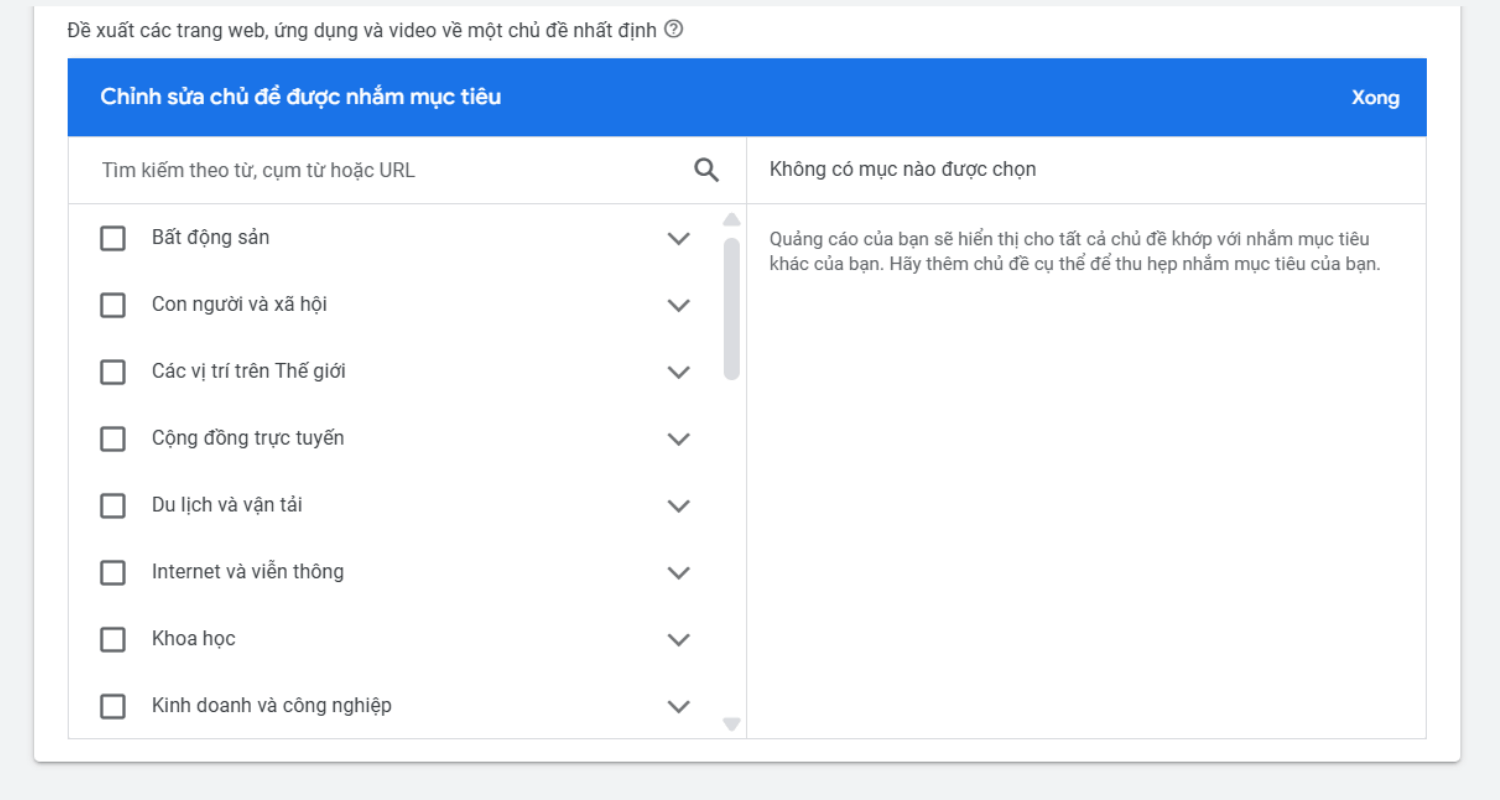Select the Du lịch và vận tải checkbox
The width and height of the screenshot is (1500, 800).
coord(113,506)
